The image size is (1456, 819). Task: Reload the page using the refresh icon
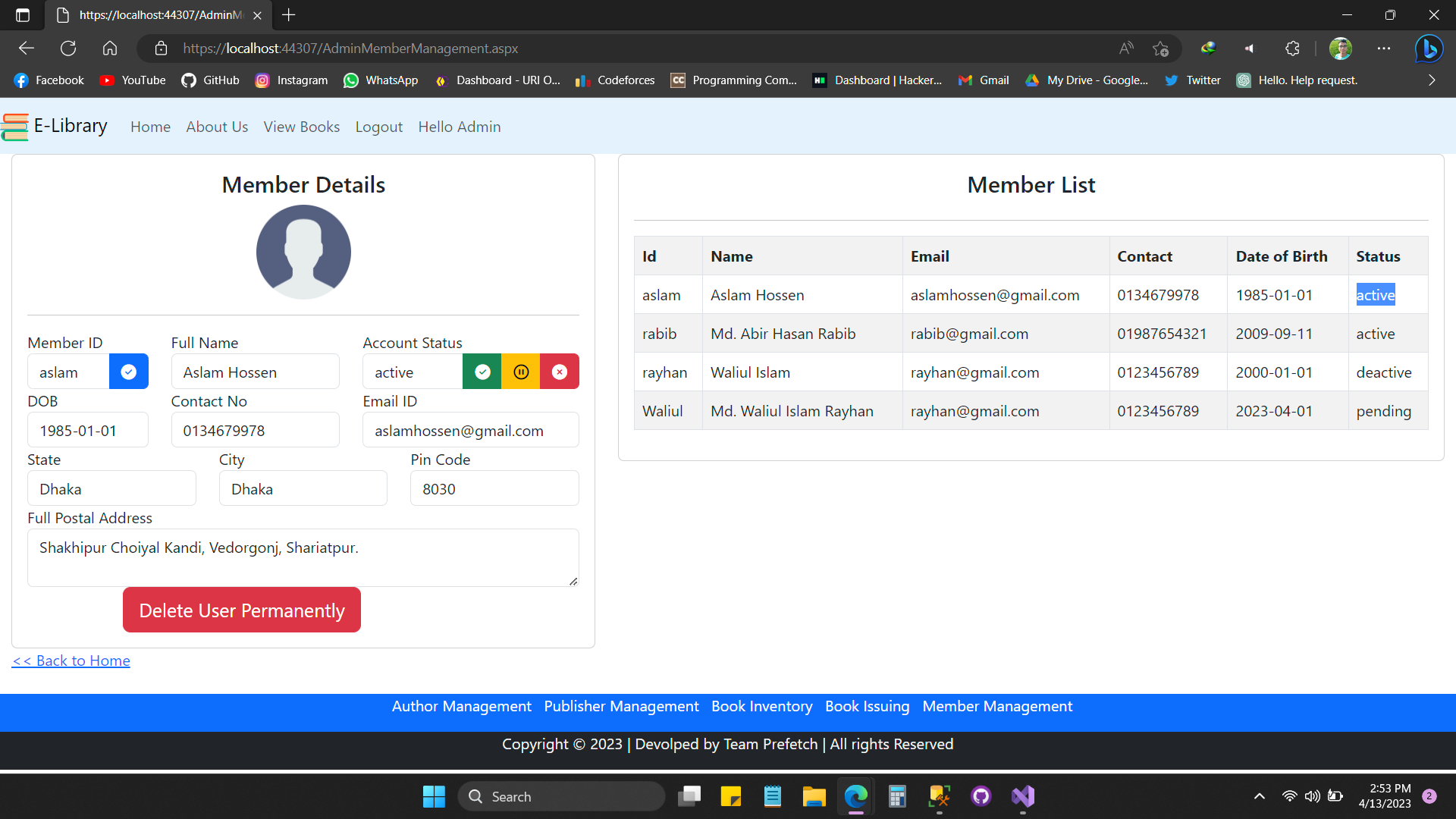(x=68, y=48)
